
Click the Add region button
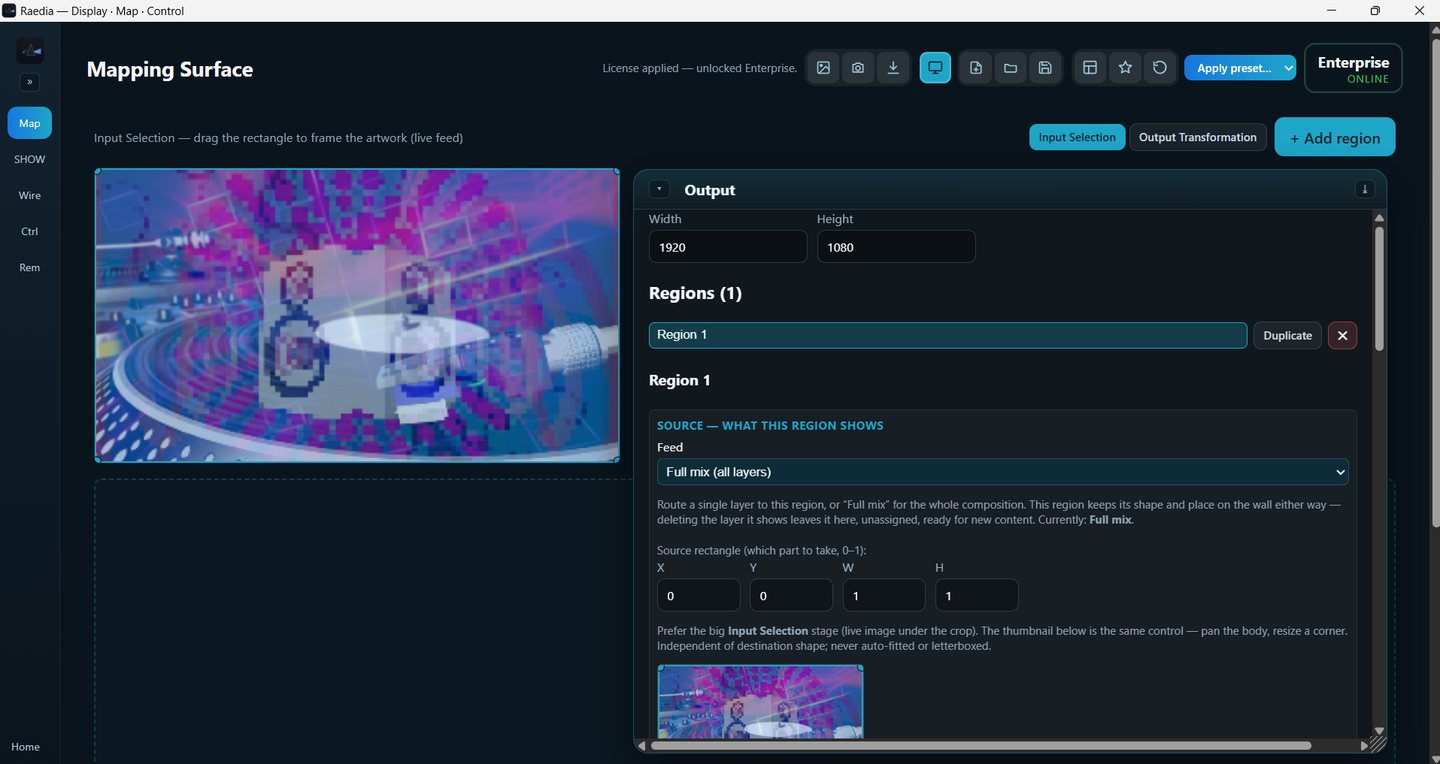[x=1335, y=138]
